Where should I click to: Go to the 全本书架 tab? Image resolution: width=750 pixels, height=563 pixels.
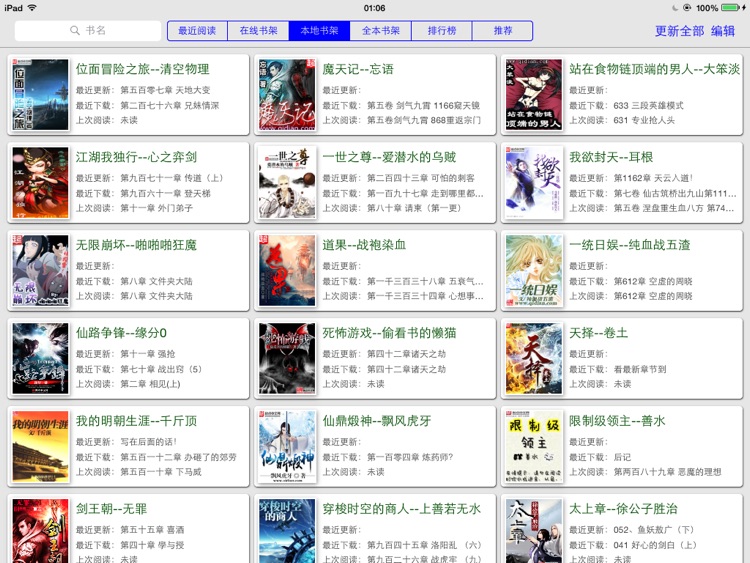(x=381, y=31)
